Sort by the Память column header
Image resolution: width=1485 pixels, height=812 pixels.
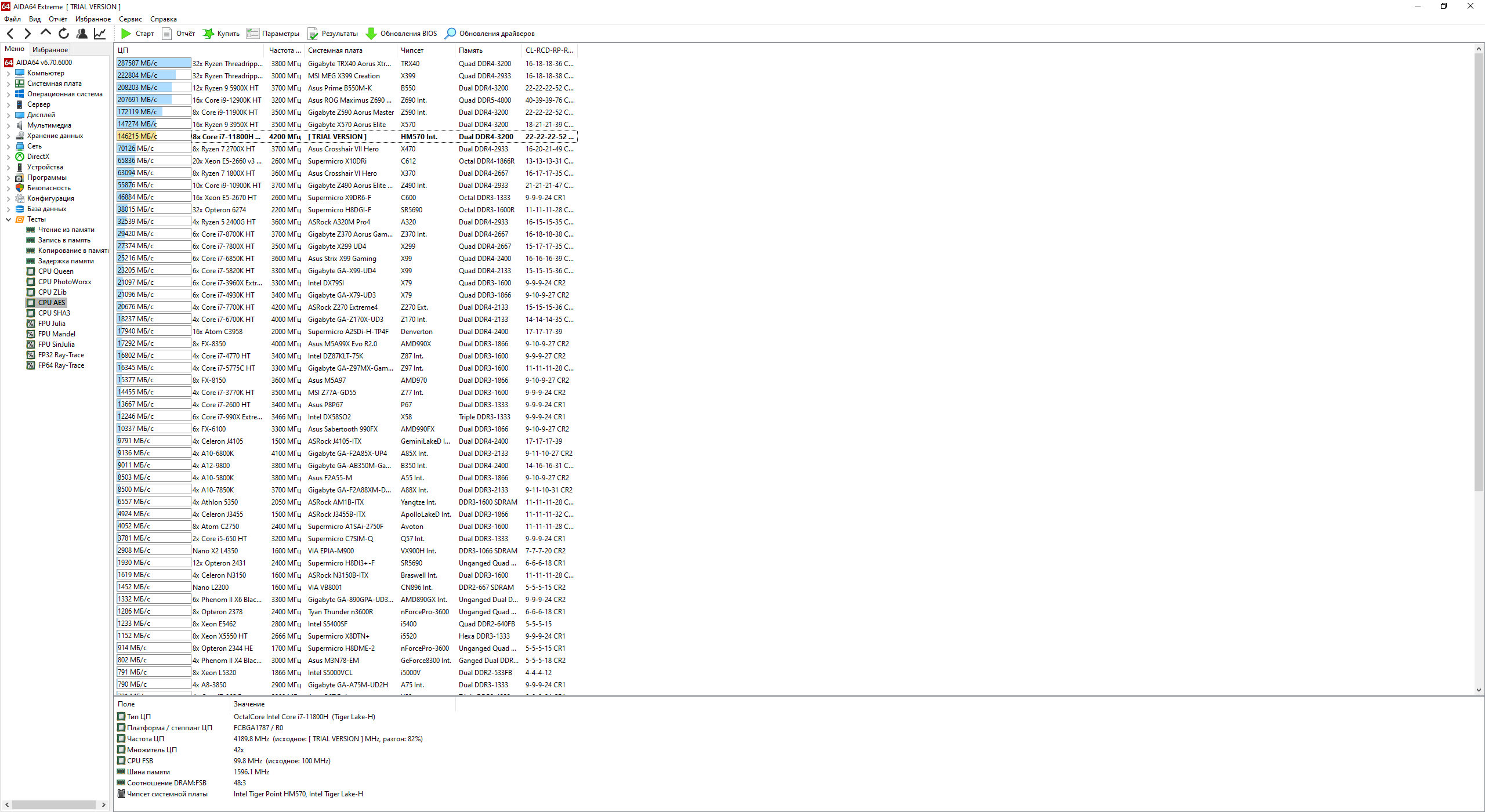click(x=489, y=50)
